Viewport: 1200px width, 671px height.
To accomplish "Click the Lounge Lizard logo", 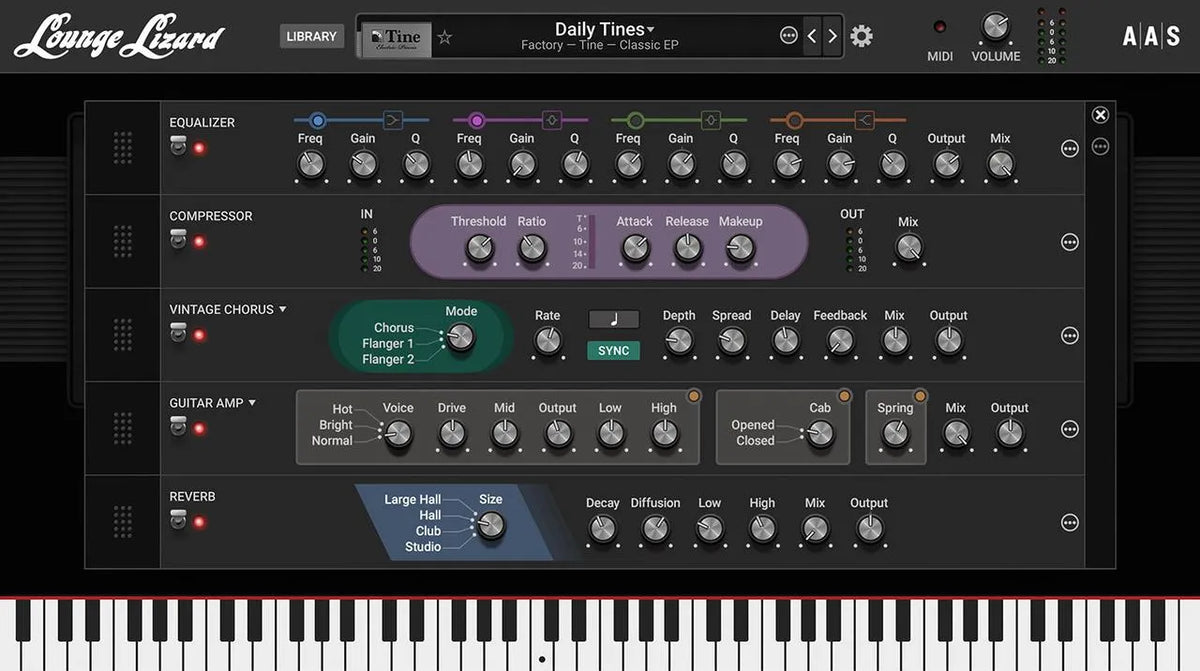I will pyautogui.click(x=120, y=35).
